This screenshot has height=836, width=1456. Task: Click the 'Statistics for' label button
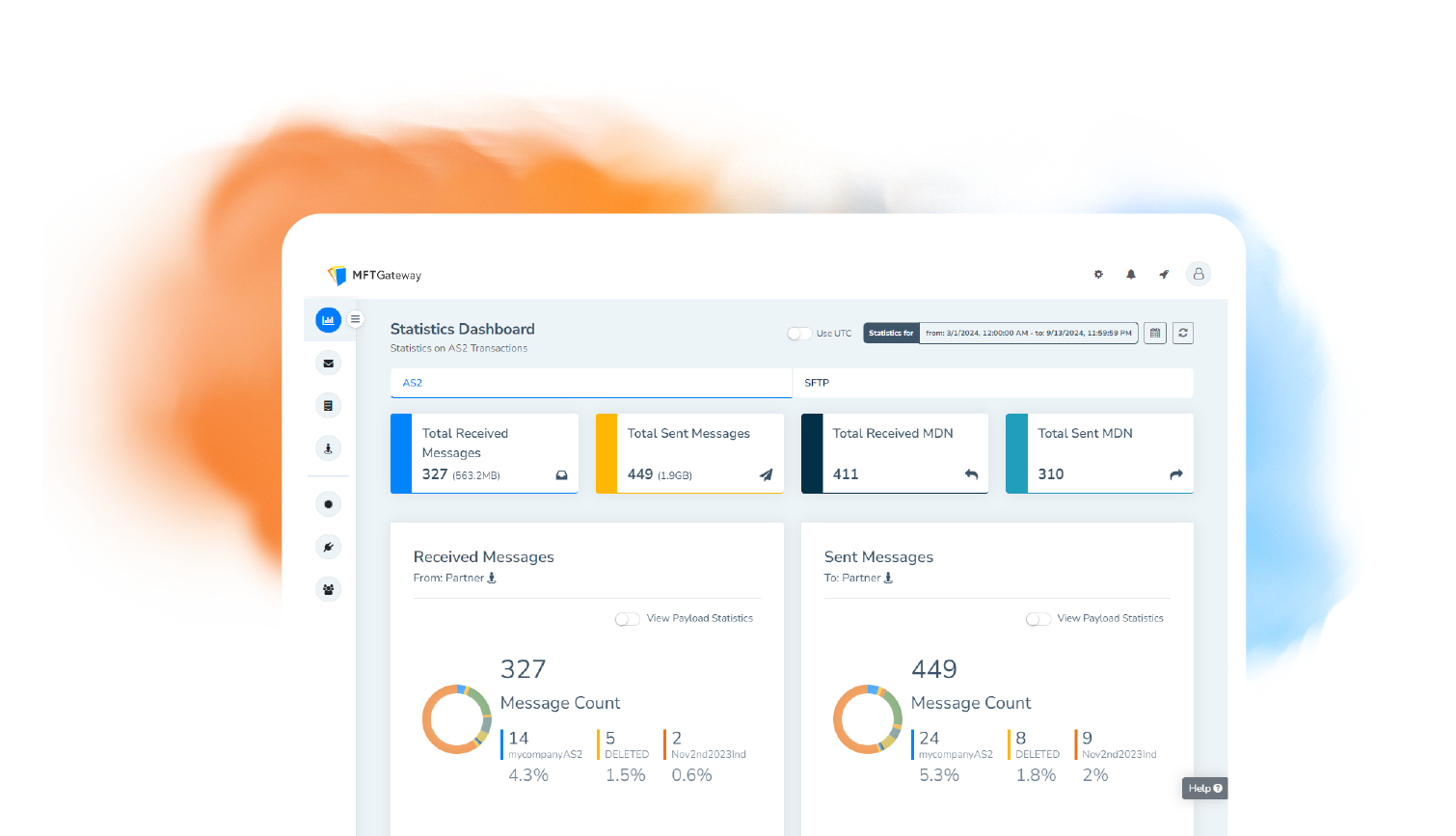point(891,333)
